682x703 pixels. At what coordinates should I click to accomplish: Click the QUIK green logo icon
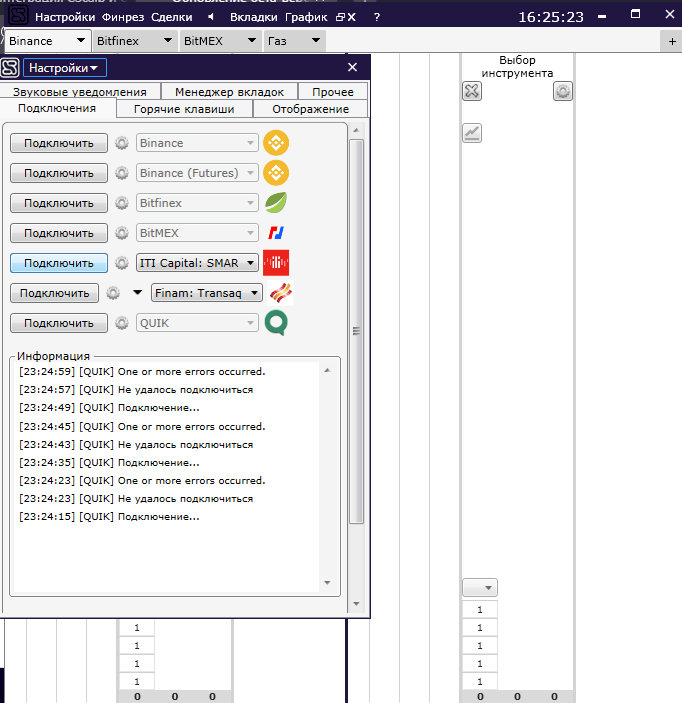tap(276, 323)
